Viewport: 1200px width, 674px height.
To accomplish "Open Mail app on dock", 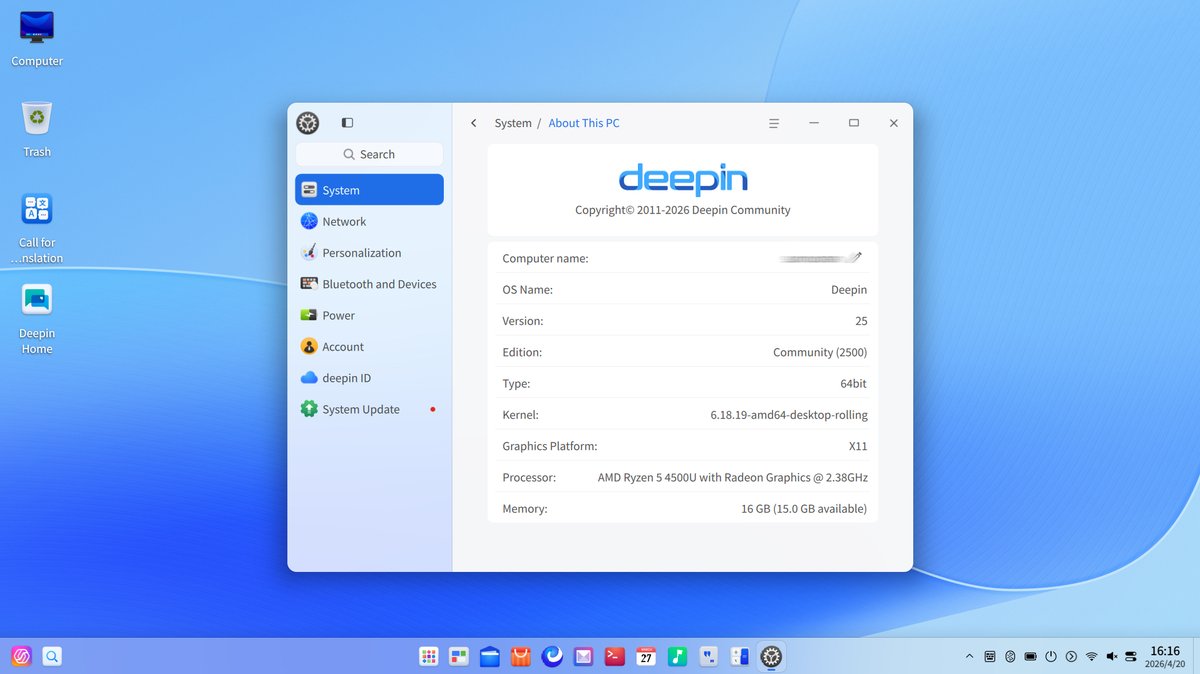I will coord(584,656).
